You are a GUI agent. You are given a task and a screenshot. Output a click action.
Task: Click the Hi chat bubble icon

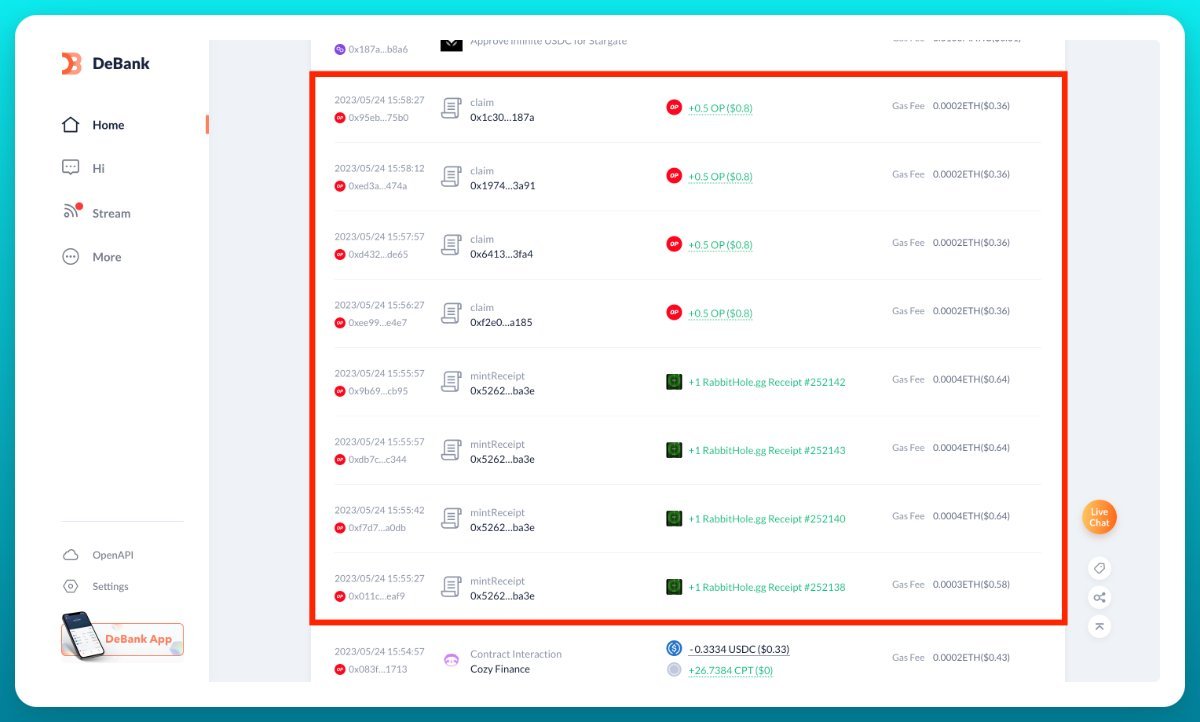pos(70,168)
